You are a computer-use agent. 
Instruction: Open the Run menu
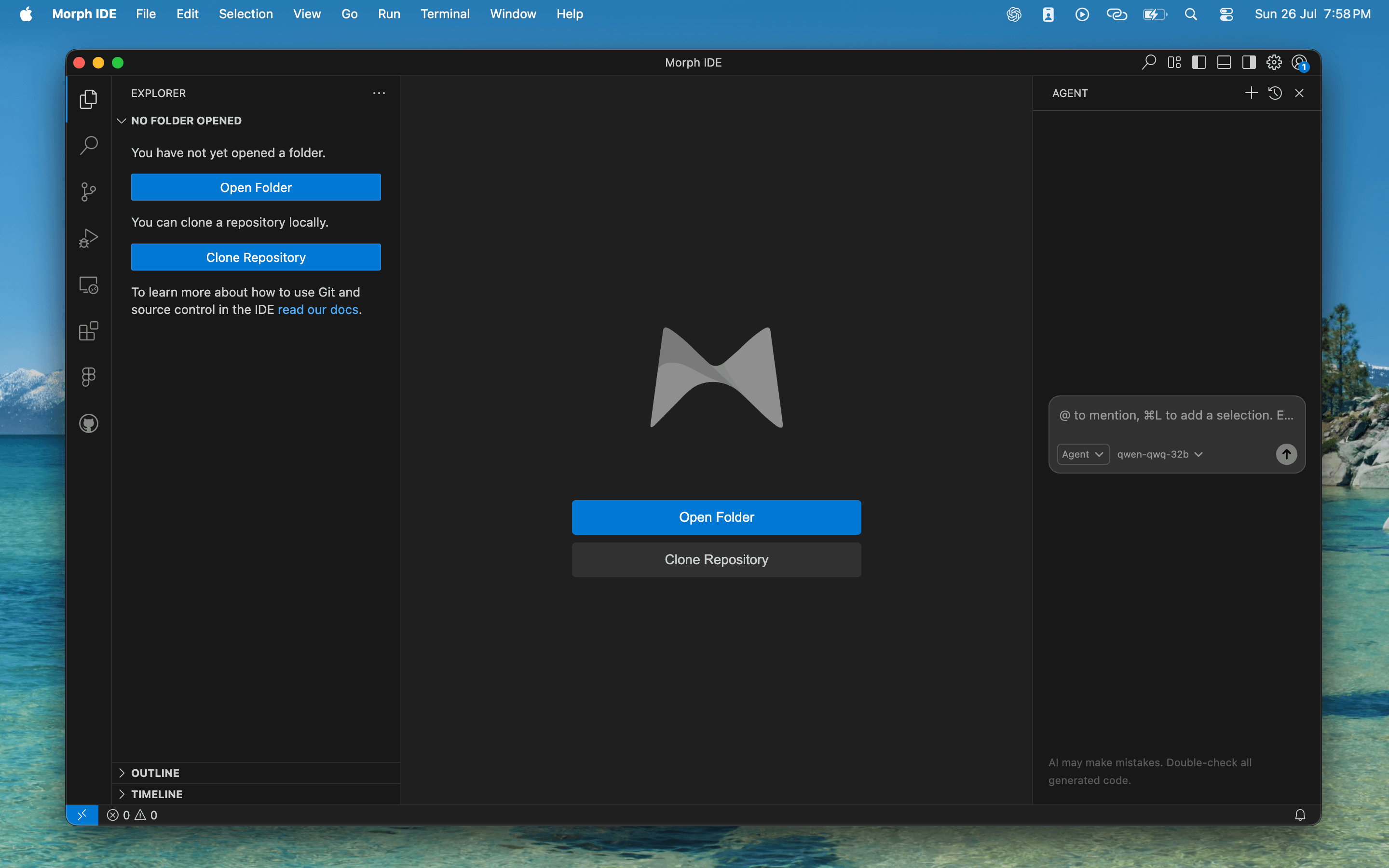pyautogui.click(x=389, y=14)
